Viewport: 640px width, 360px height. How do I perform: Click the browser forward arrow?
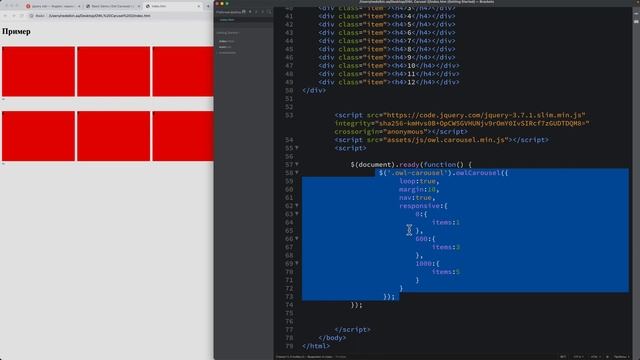click(13, 16)
